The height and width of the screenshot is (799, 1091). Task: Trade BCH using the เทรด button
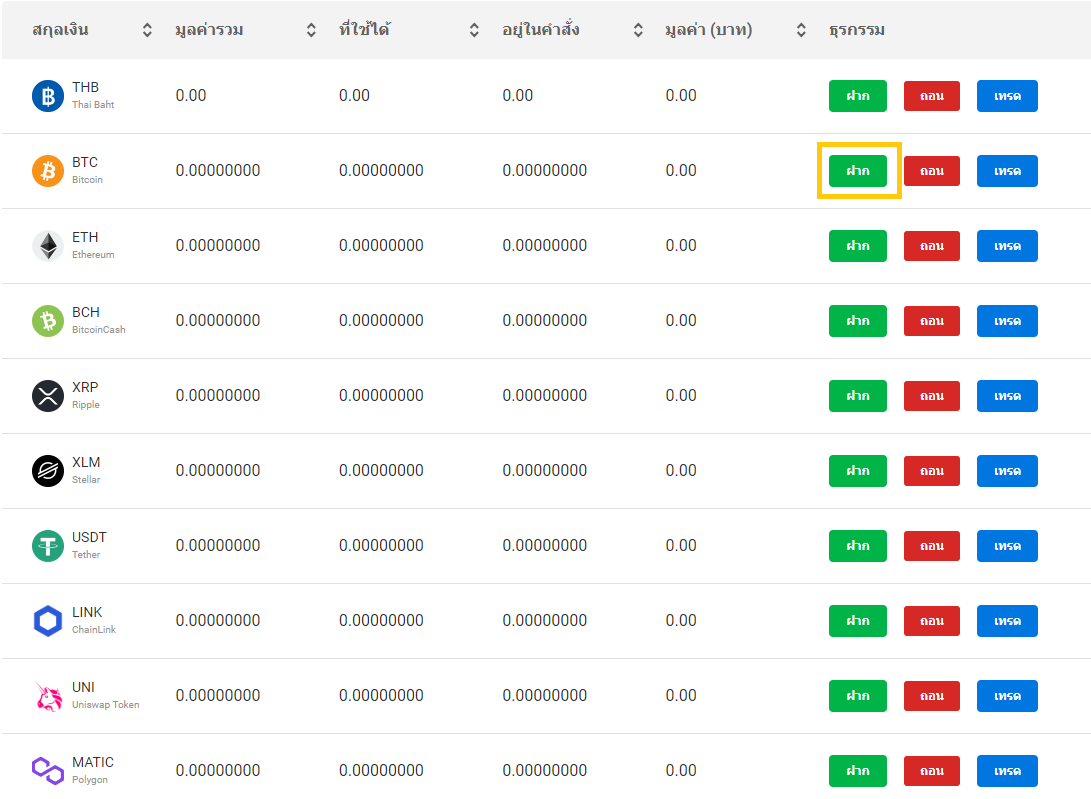[x=1007, y=321]
